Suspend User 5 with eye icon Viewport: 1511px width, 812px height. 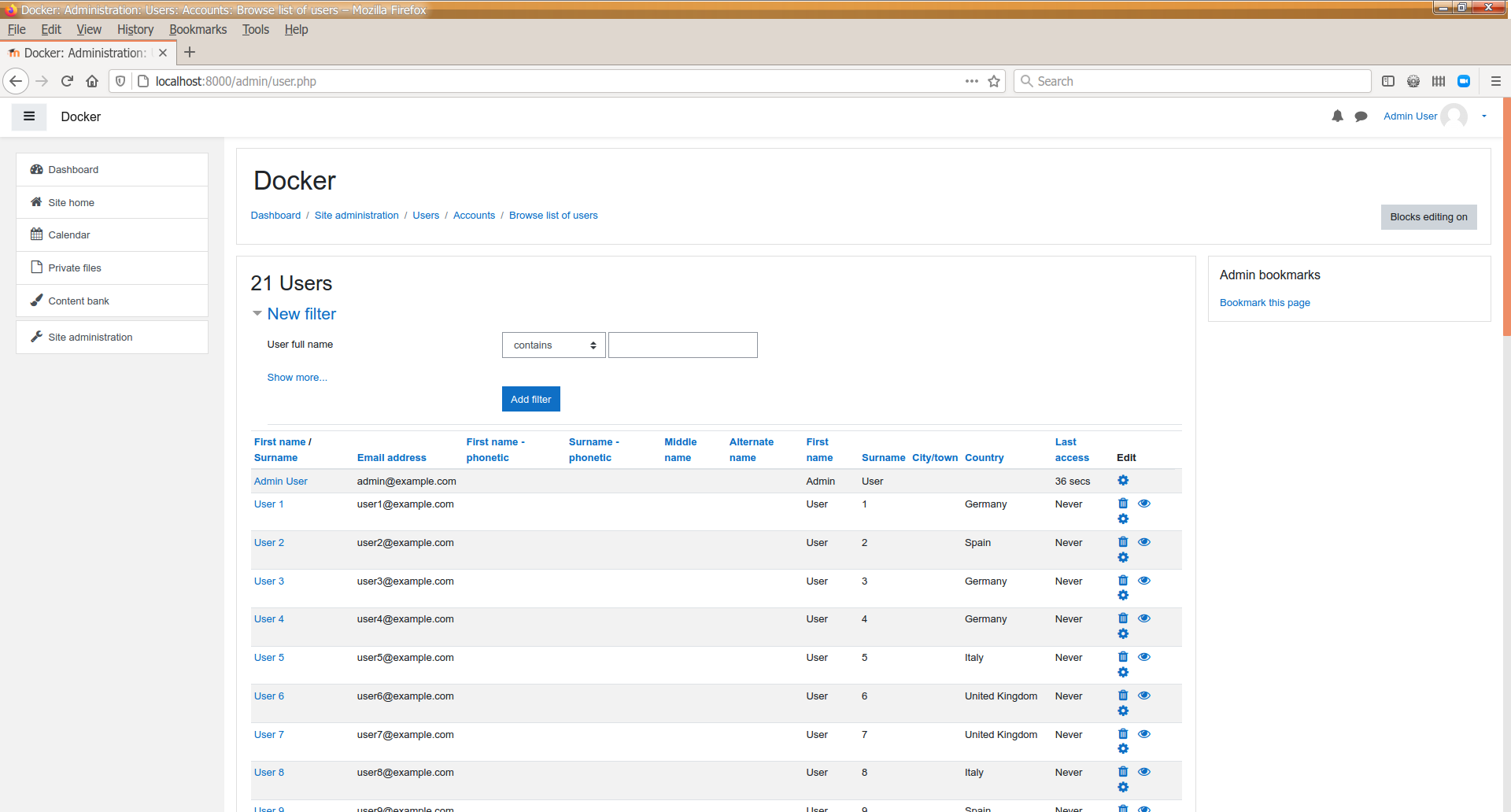pyautogui.click(x=1144, y=657)
